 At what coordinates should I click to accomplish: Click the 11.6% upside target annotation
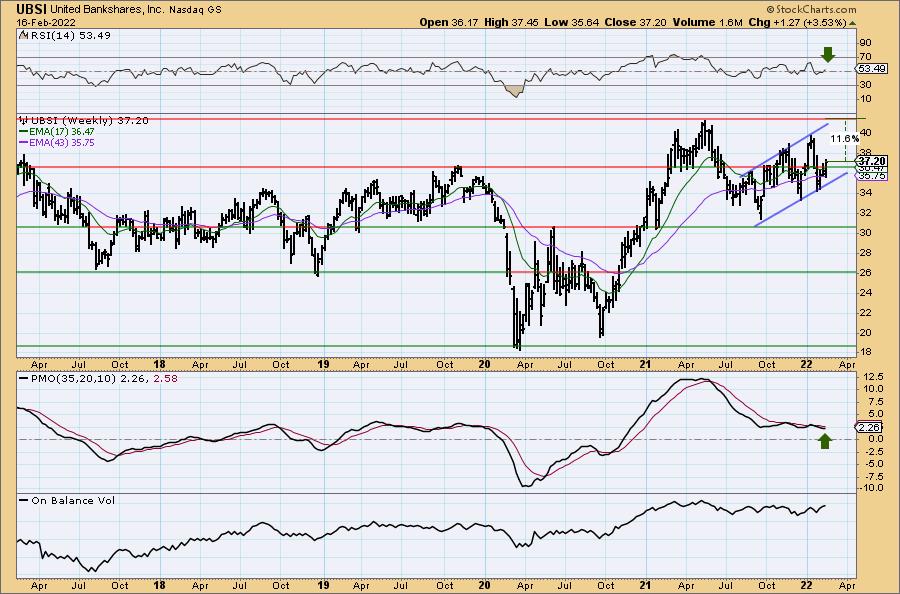[844, 138]
